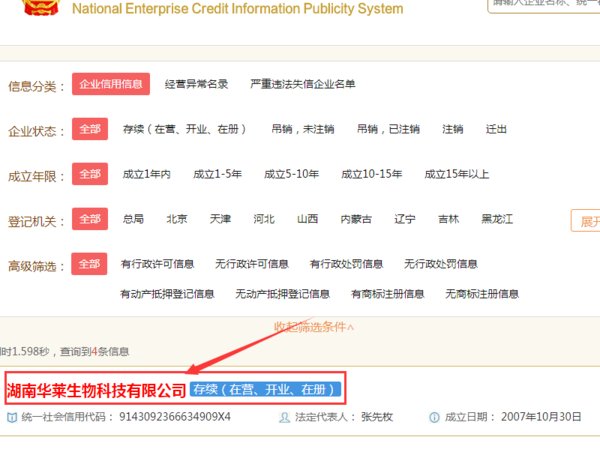Filter by 无商标注册信息
The image size is (600, 449).
tap(482, 294)
